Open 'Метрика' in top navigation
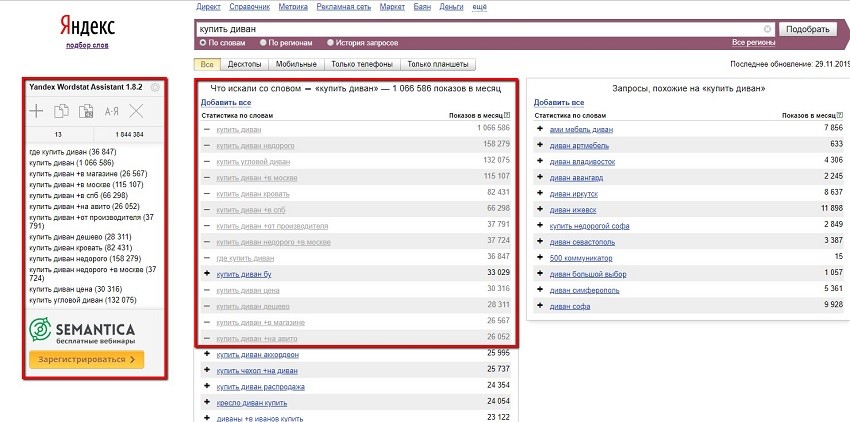 (x=293, y=7)
